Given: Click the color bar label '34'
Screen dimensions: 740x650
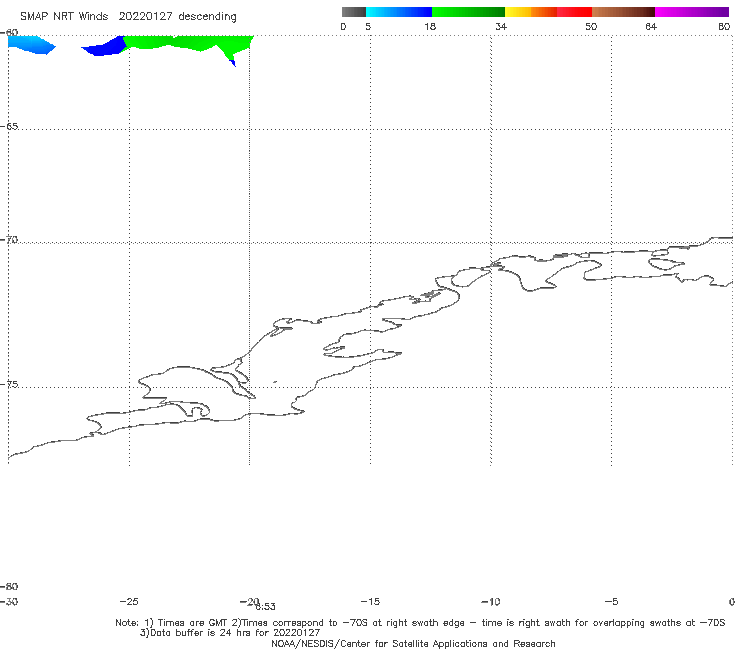Looking at the screenshot, I should tap(501, 26).
